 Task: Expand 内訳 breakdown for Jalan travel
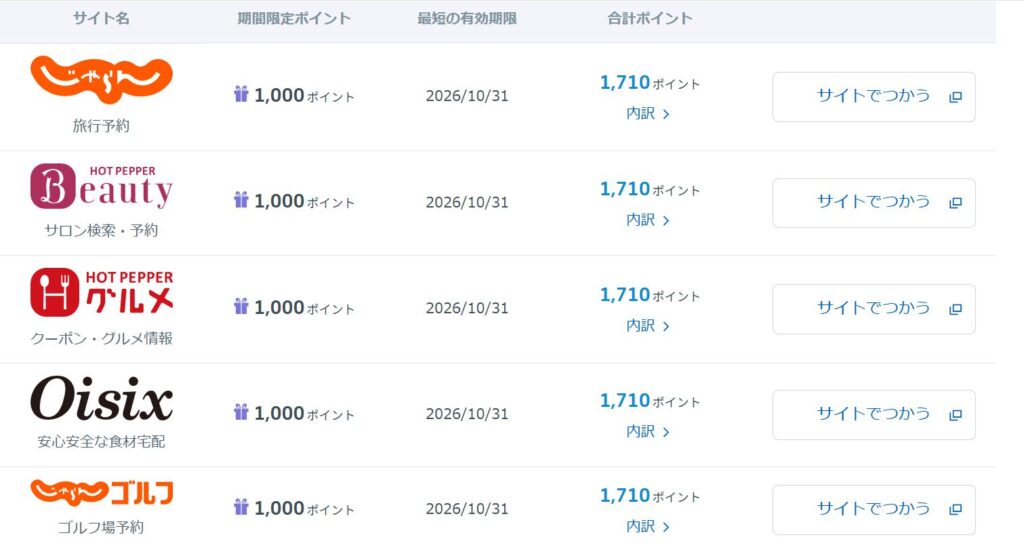pos(648,114)
